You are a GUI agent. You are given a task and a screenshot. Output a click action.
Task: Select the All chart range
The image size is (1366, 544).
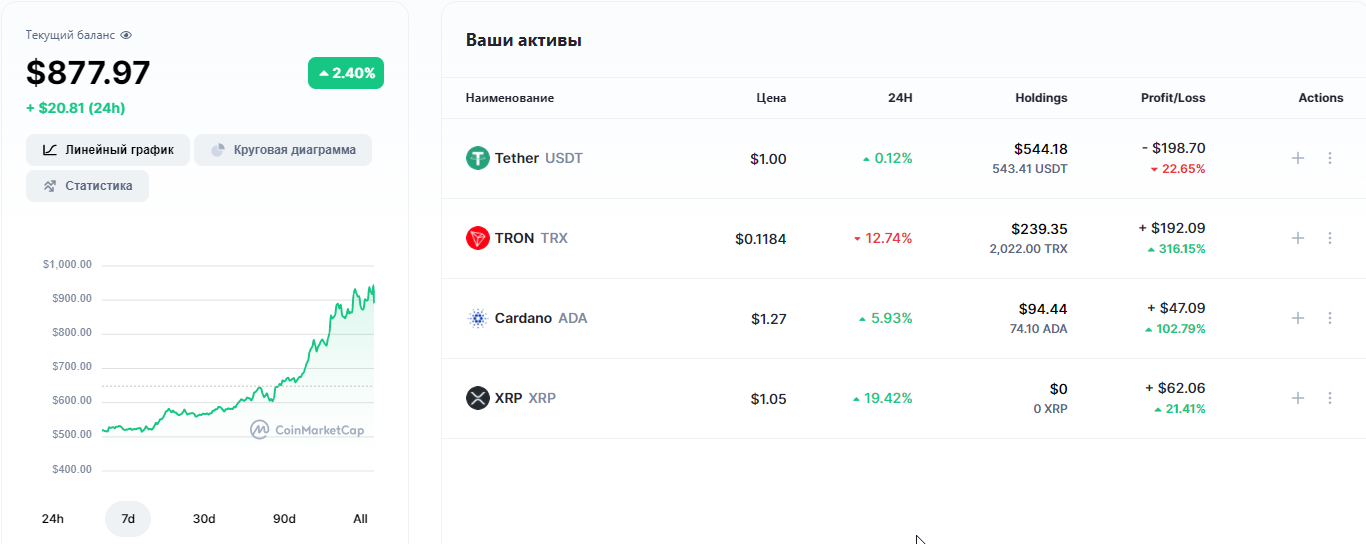click(x=360, y=519)
